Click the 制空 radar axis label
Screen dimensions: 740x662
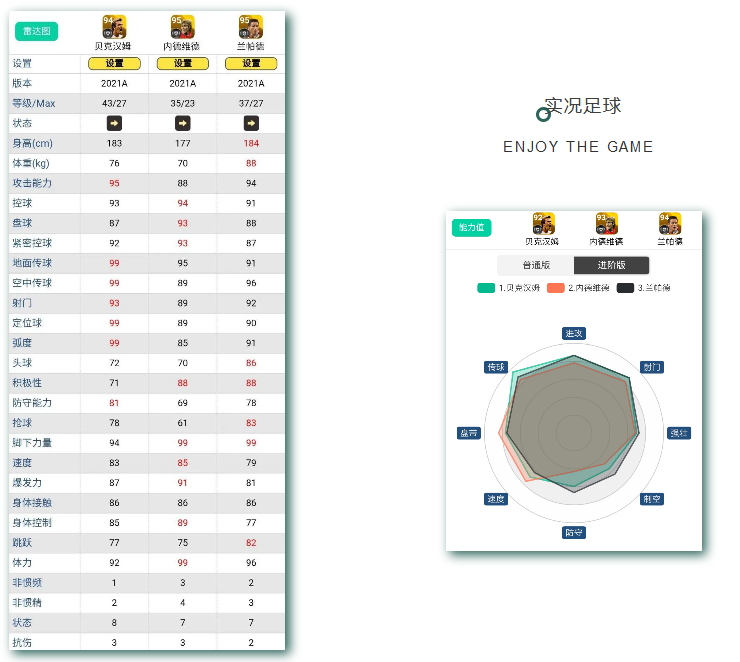(652, 499)
